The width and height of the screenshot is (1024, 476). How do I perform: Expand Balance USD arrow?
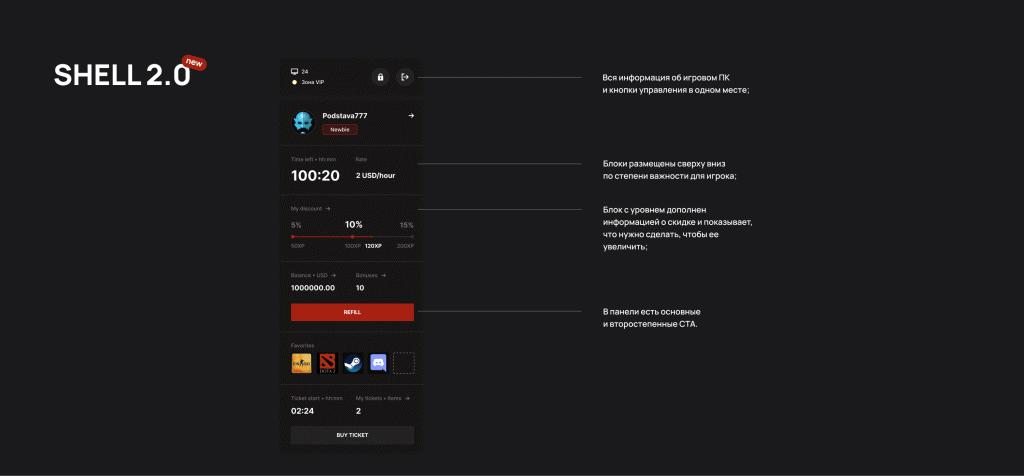[x=334, y=274]
